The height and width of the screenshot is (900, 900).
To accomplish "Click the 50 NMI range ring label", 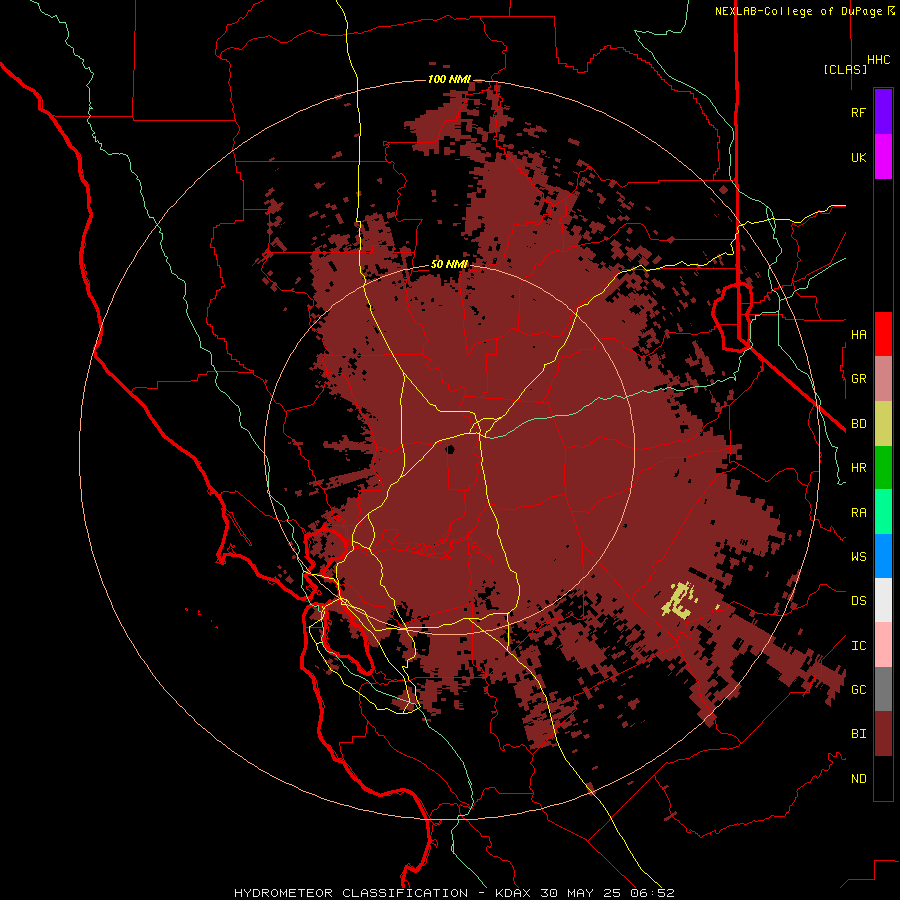I will [x=449, y=265].
